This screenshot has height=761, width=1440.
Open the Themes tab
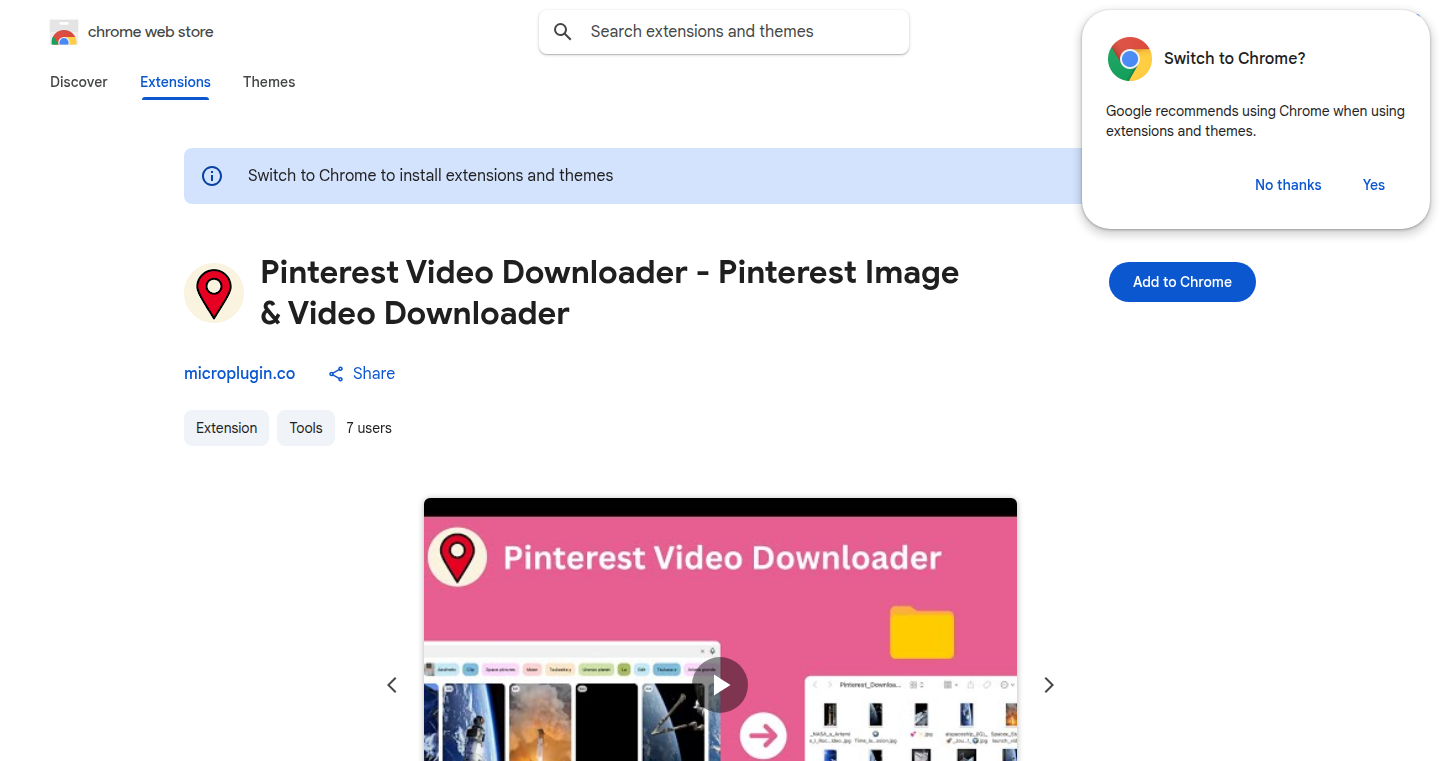[x=269, y=82]
